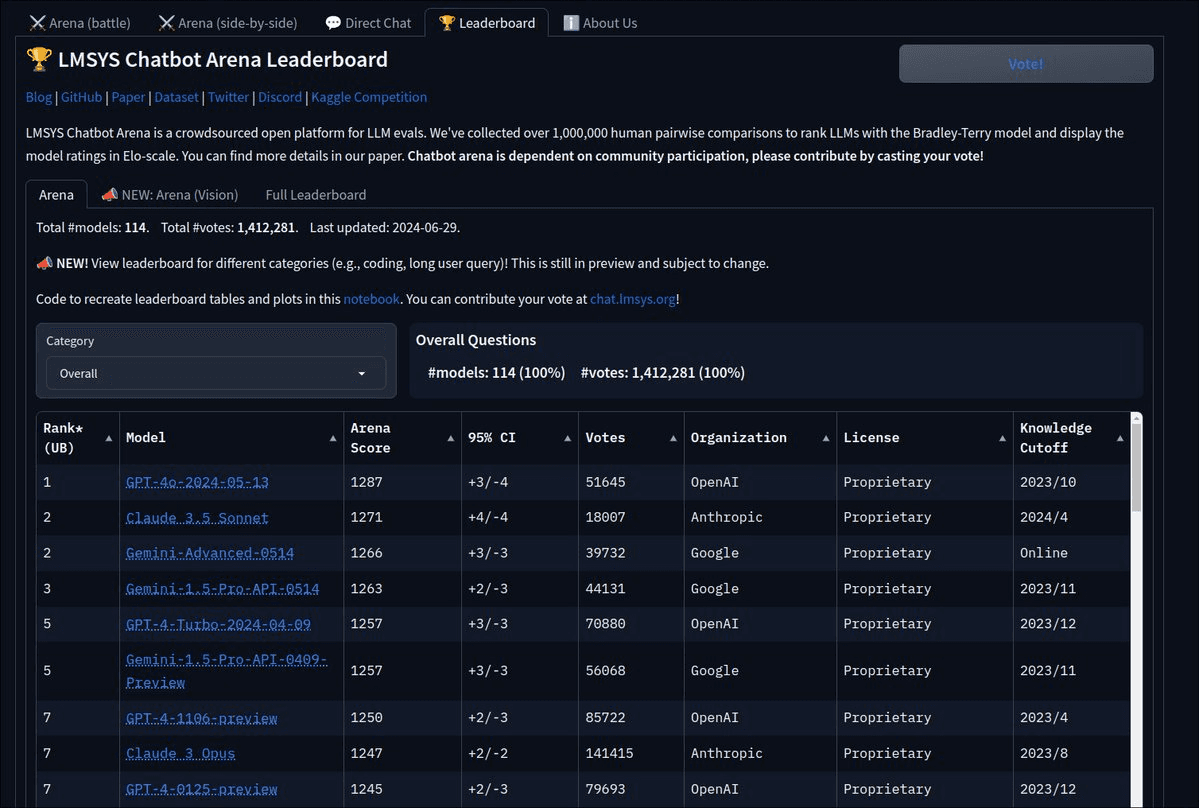
Task: Click Arena Score 1287 cell
Action: coord(402,482)
